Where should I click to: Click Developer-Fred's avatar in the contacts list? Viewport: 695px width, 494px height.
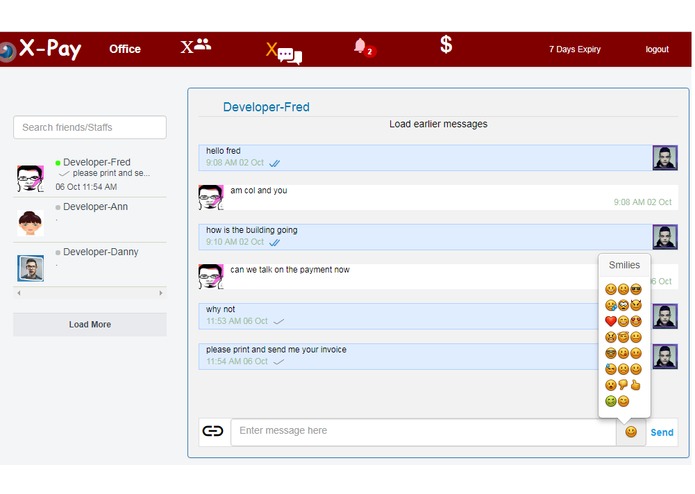[30, 179]
